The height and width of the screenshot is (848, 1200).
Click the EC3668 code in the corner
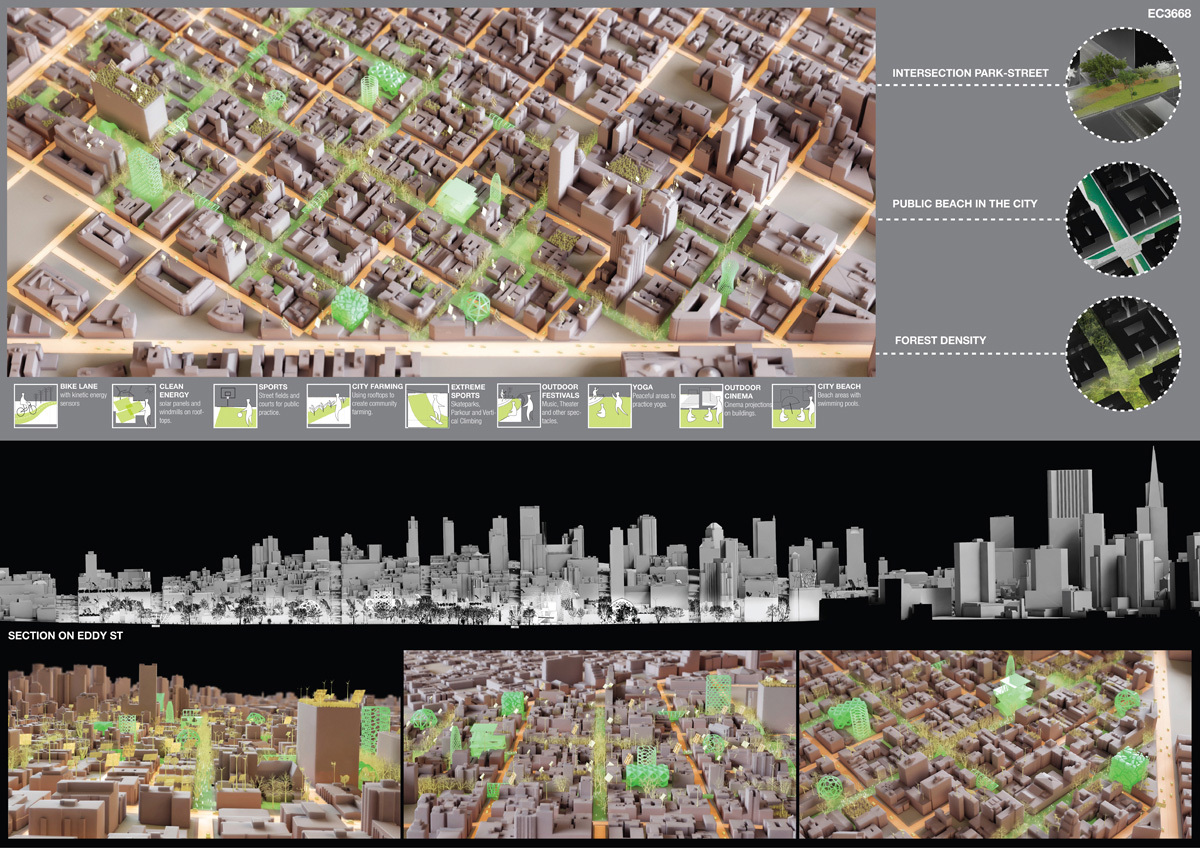[1164, 16]
